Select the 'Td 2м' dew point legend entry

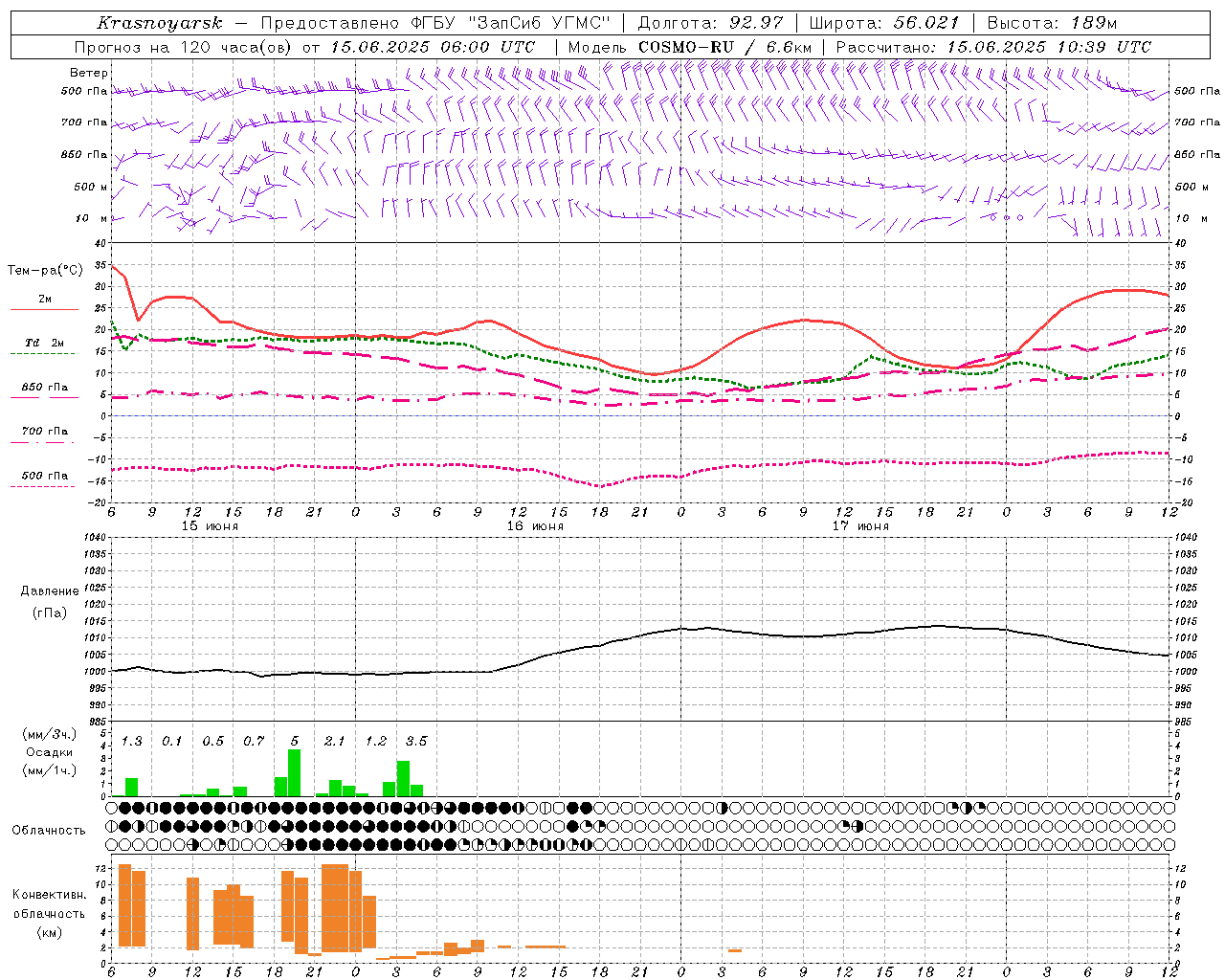pos(44,343)
